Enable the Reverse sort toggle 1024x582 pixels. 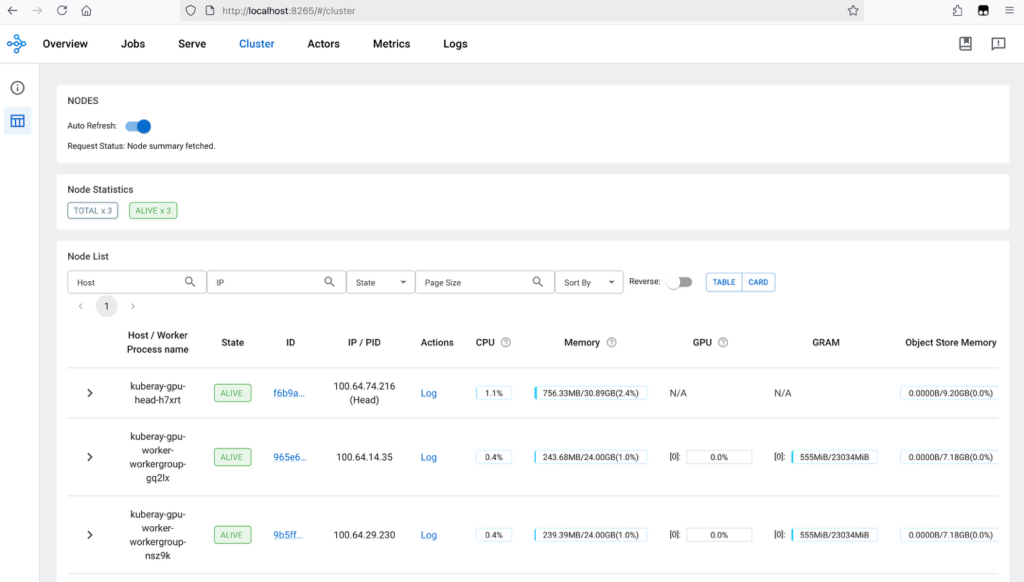[679, 282]
